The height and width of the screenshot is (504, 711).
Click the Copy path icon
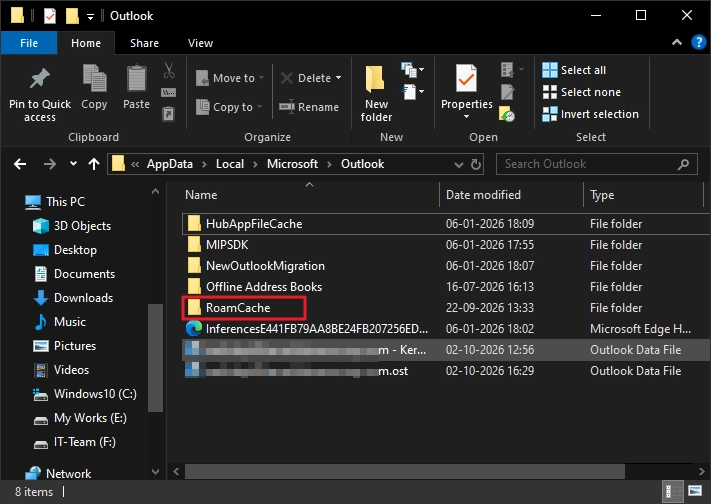pyautogui.click(x=169, y=93)
